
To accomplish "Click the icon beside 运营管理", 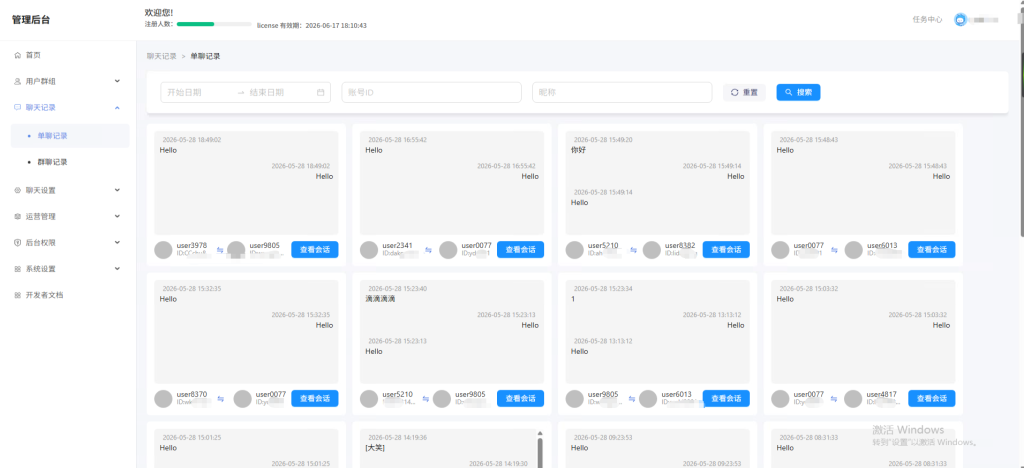I will 18,216.
